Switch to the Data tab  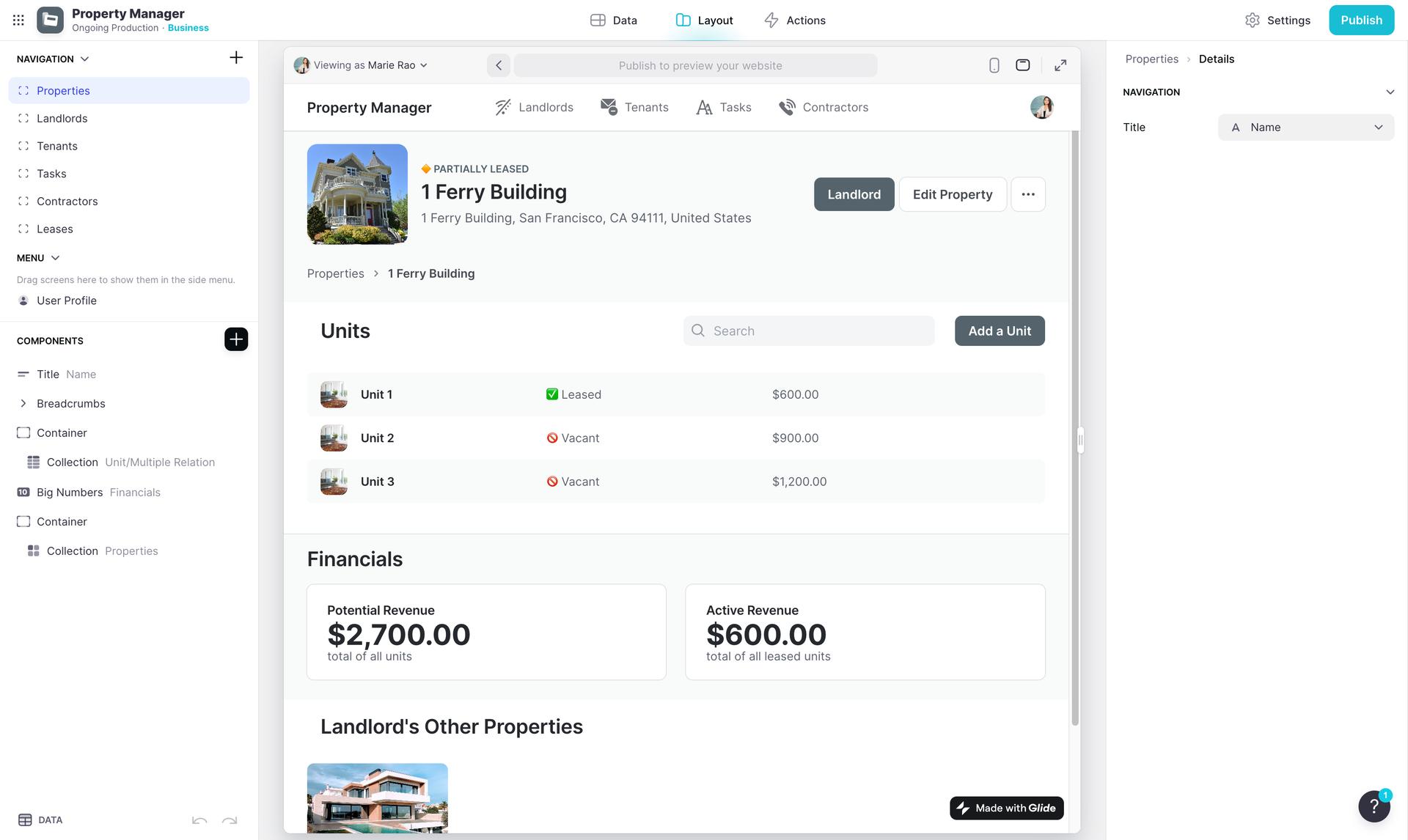(614, 21)
